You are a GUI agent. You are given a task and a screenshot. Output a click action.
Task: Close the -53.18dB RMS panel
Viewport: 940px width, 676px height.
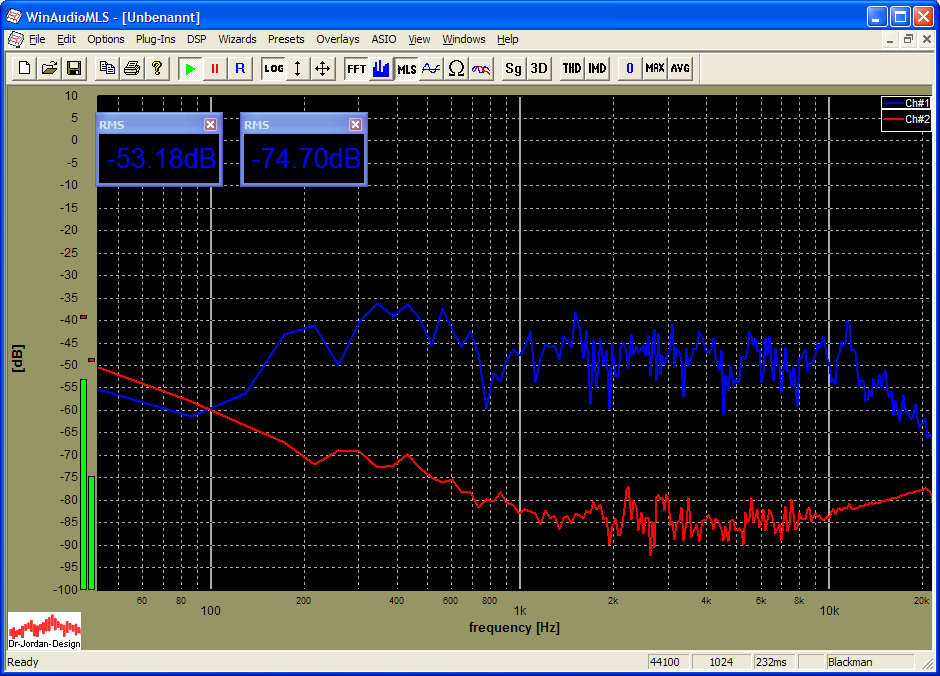pos(210,124)
